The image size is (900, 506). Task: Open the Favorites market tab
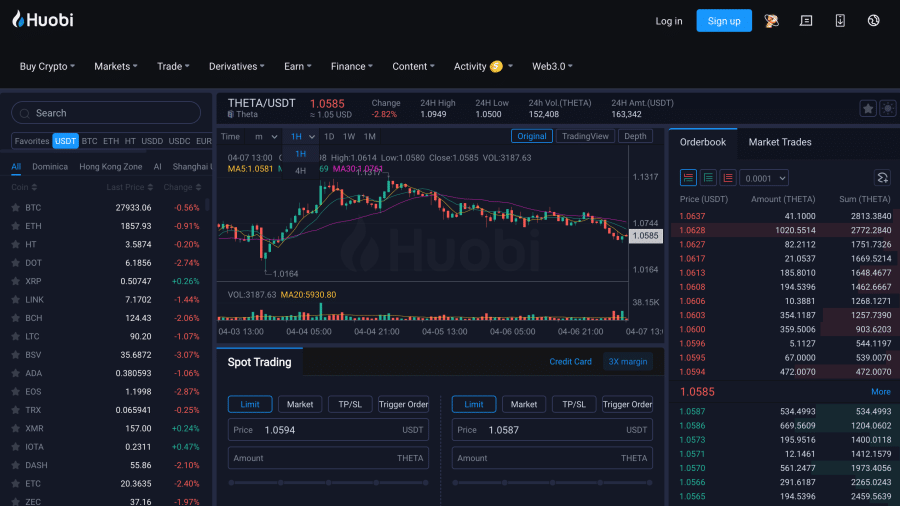coord(32,141)
